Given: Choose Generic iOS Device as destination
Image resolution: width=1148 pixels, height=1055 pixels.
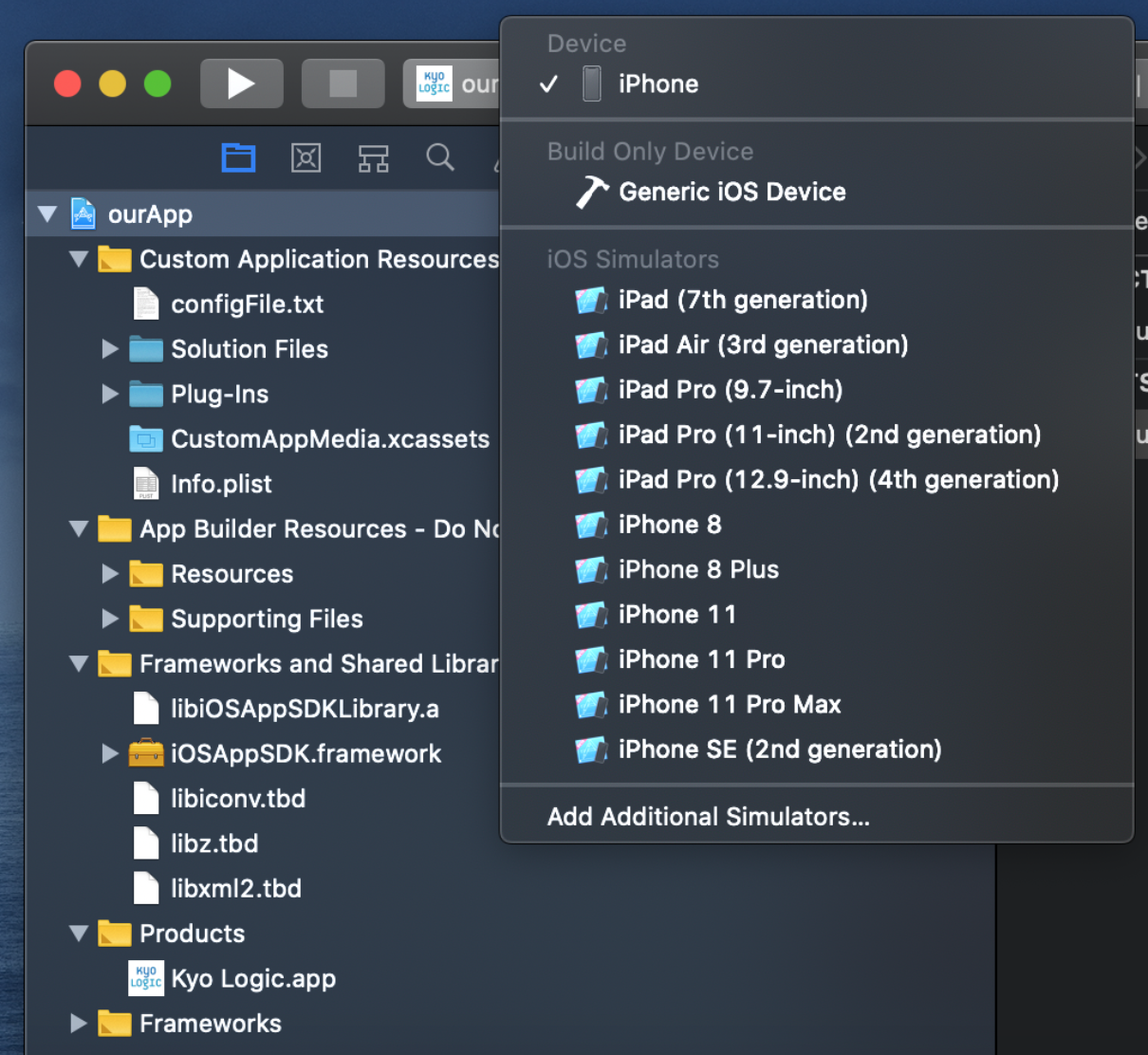Looking at the screenshot, I should coord(817,192).
